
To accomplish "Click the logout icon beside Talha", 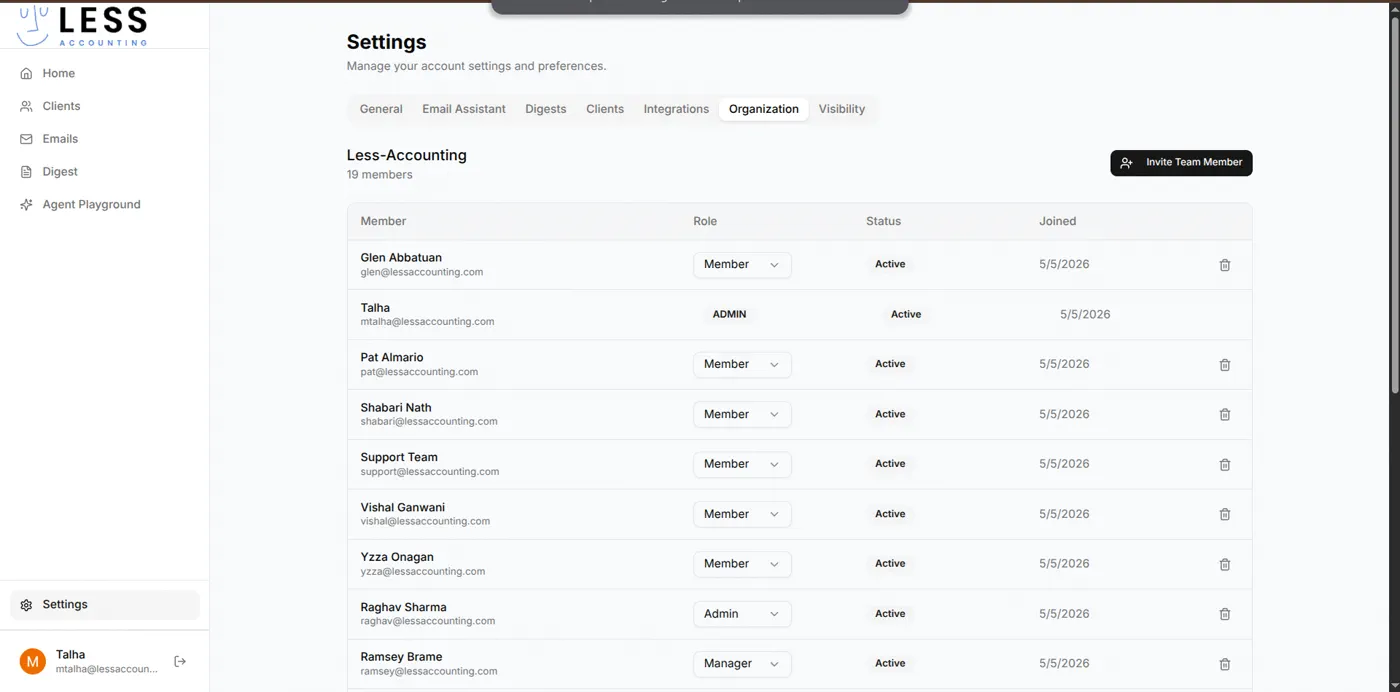I will coord(180,661).
